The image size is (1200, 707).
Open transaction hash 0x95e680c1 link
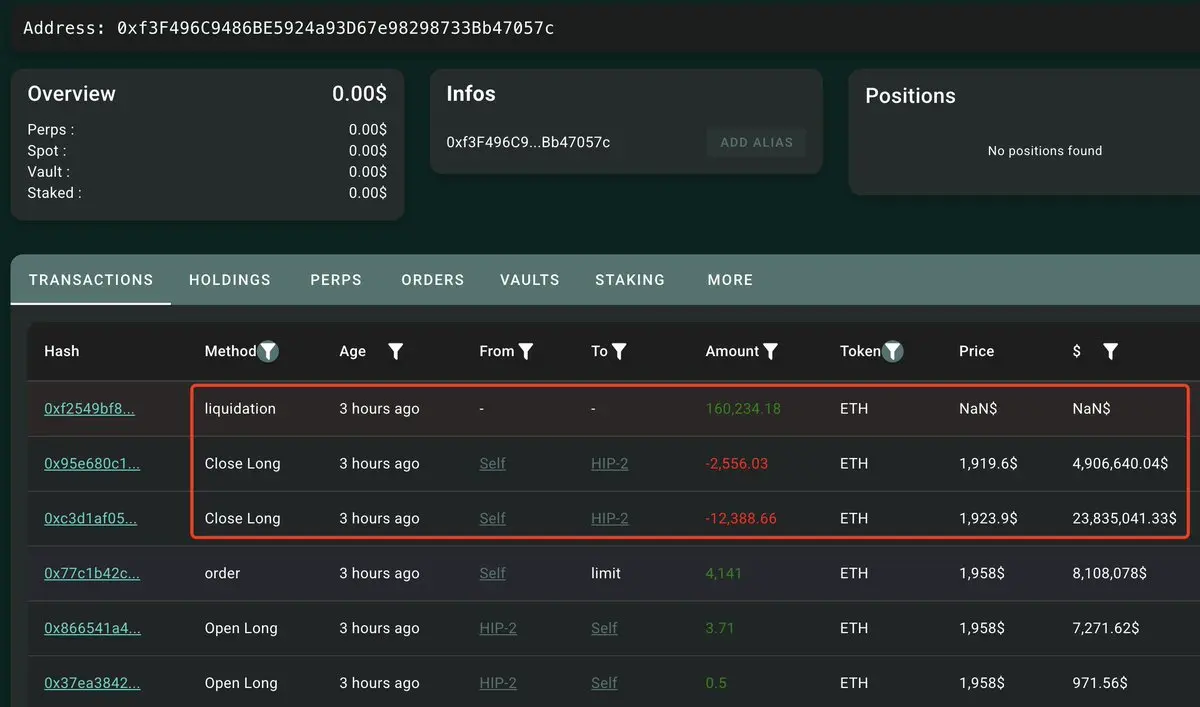pos(92,464)
